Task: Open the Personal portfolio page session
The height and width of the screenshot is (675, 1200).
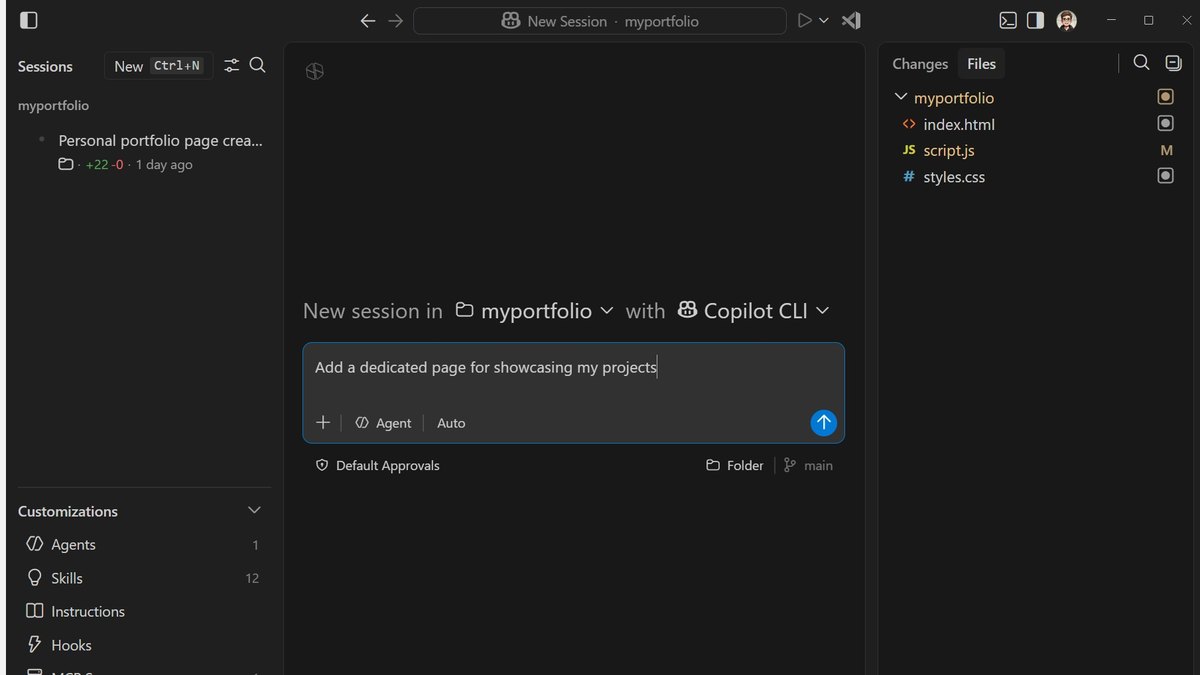Action: [150, 152]
